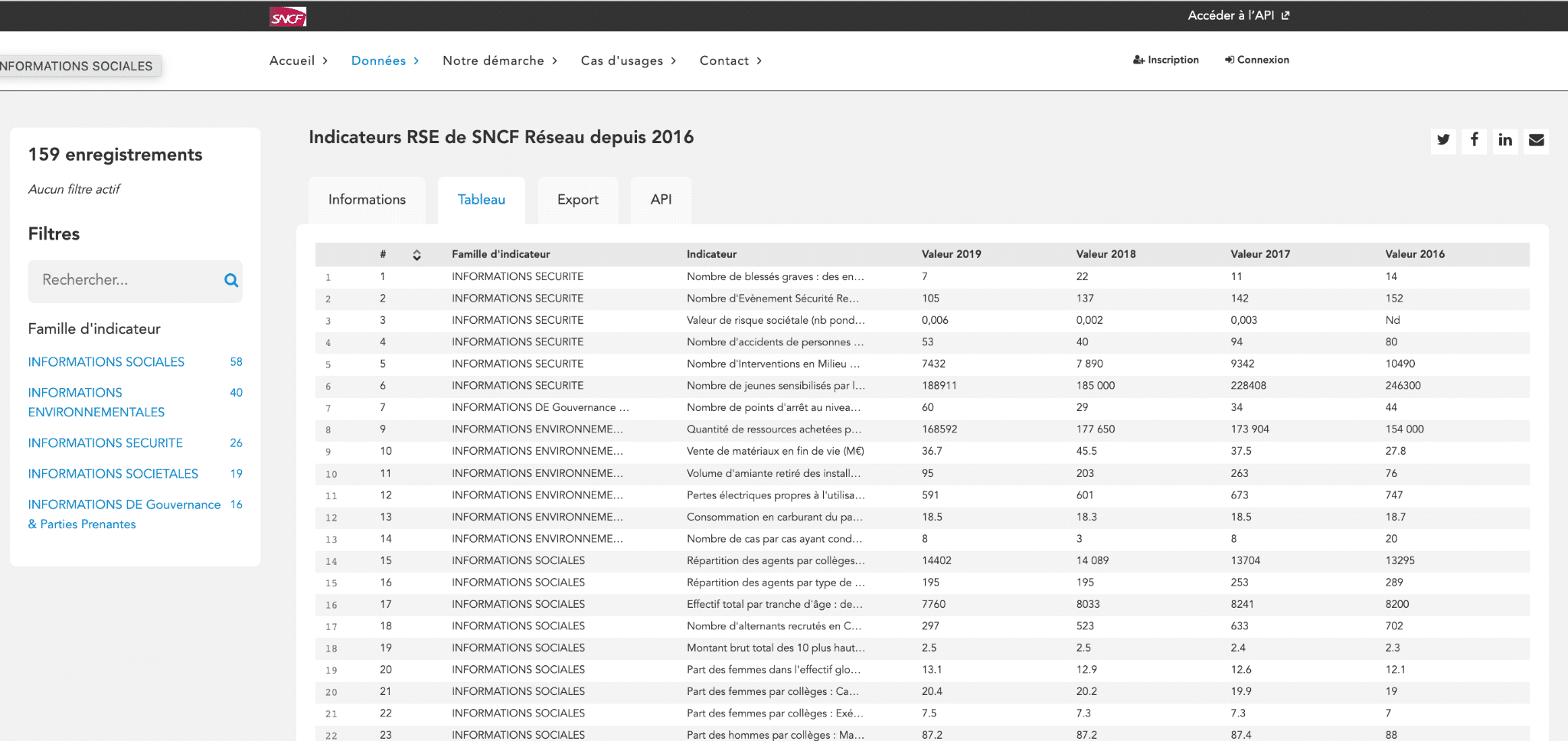1568x741 pixels.
Task: Click the SNCF logo
Action: click(x=288, y=17)
